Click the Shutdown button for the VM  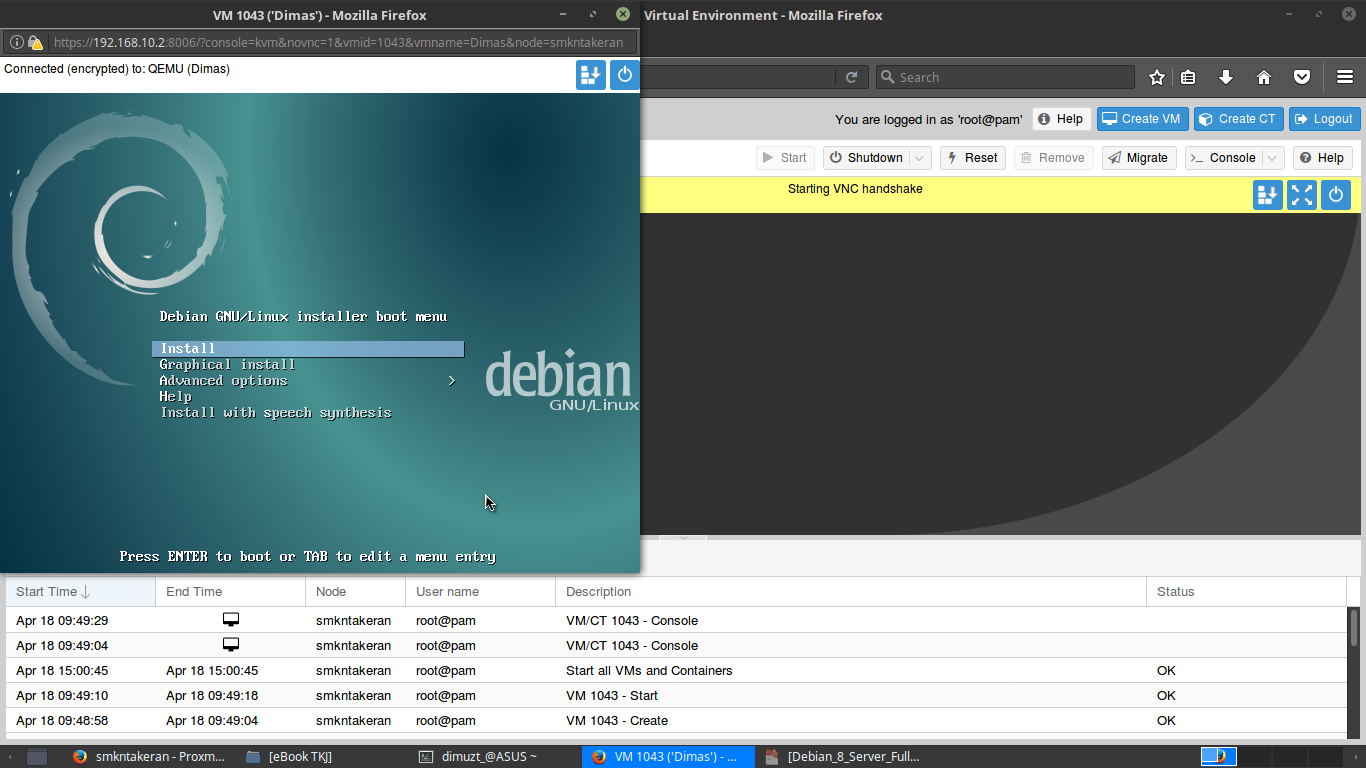point(866,158)
